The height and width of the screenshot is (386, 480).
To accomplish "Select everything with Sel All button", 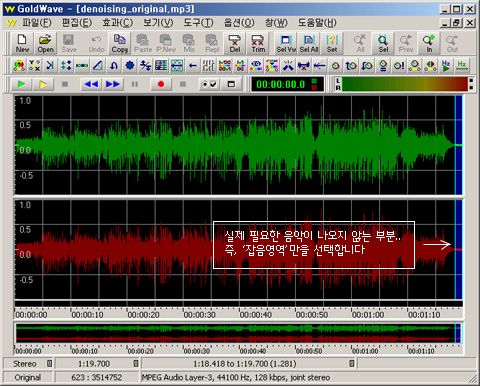I will click(309, 43).
